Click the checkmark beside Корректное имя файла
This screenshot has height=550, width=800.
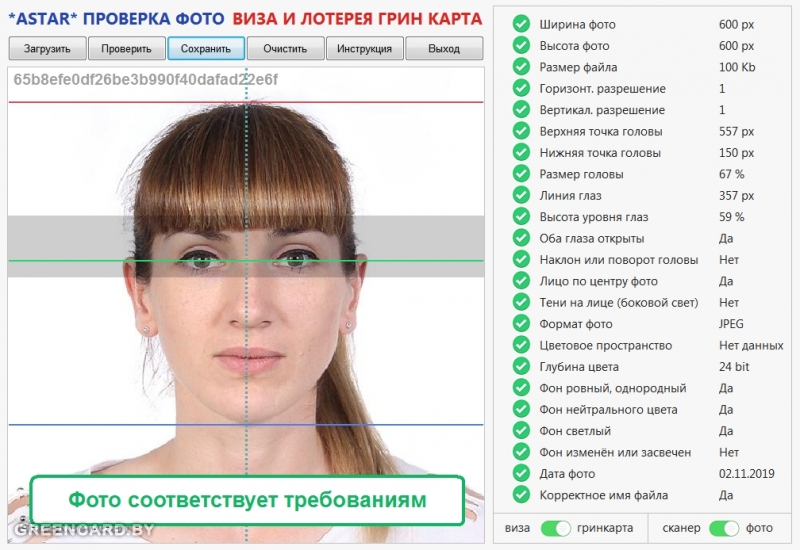click(521, 495)
